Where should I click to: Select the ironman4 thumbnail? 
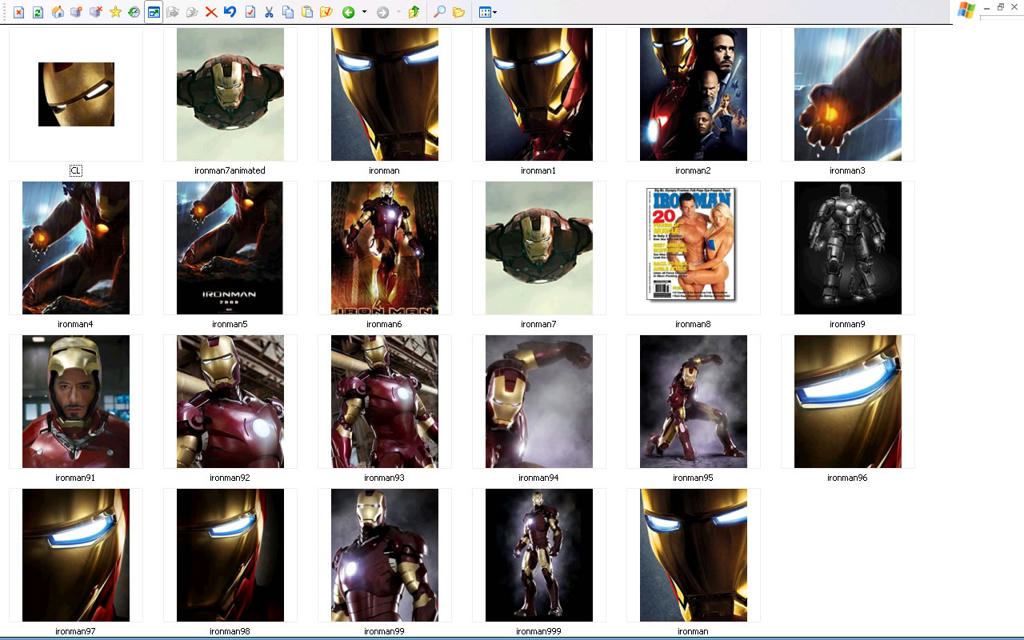pos(76,248)
